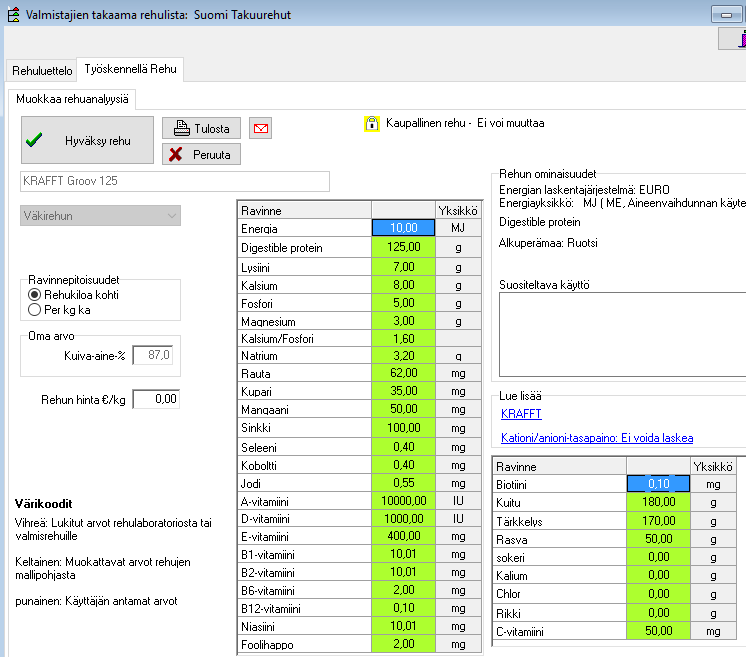Click the Mangaani value 50,00 cell

[403, 409]
